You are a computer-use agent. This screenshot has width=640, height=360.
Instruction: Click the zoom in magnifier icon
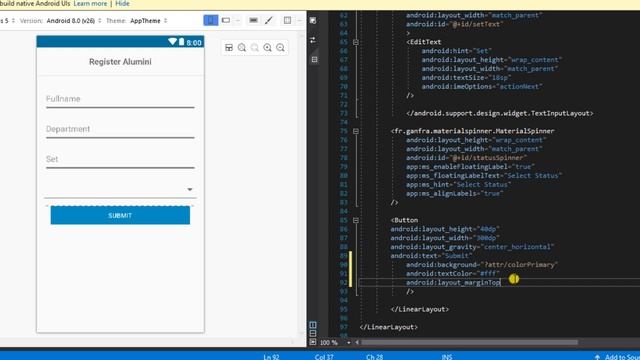pyautogui.click(x=267, y=47)
